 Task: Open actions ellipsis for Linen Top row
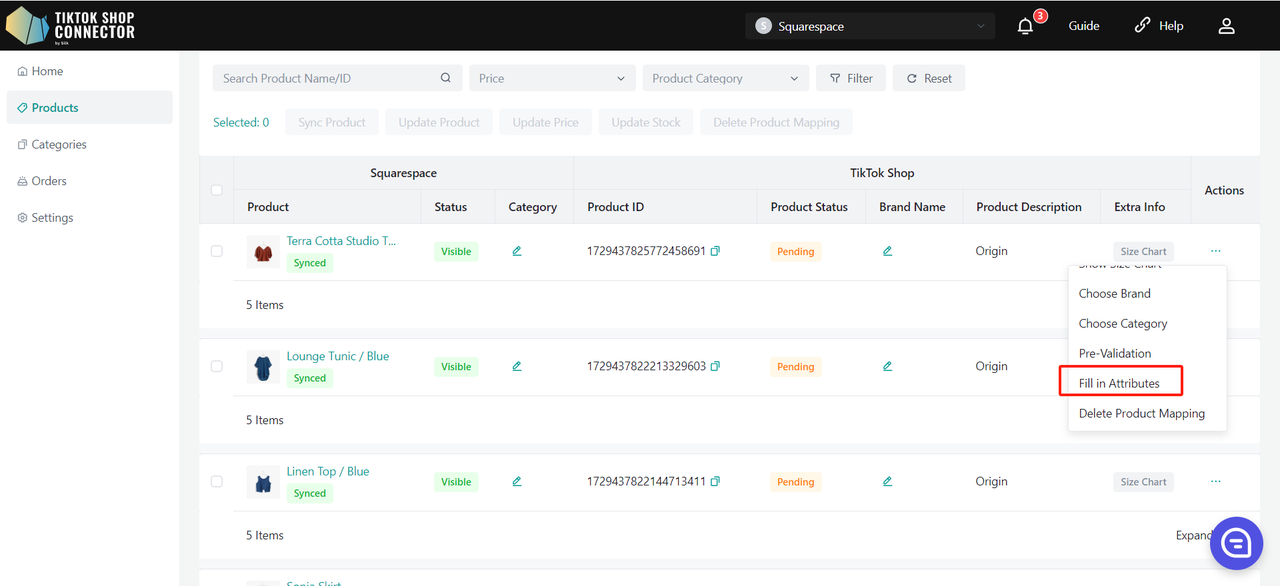pyautogui.click(x=1216, y=481)
